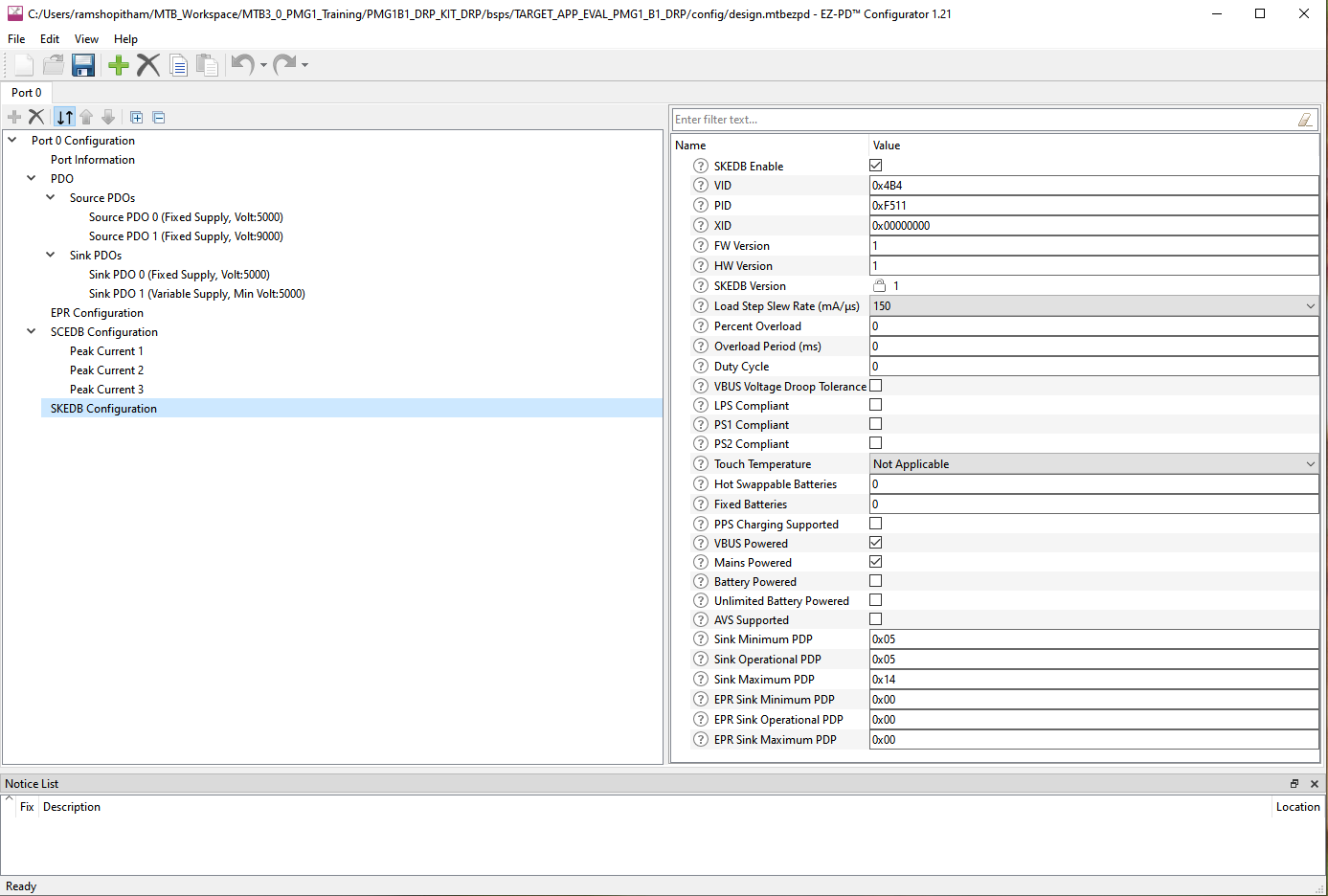Click the PID value field 0xF511
The height and width of the screenshot is (896, 1328).
click(x=1094, y=206)
